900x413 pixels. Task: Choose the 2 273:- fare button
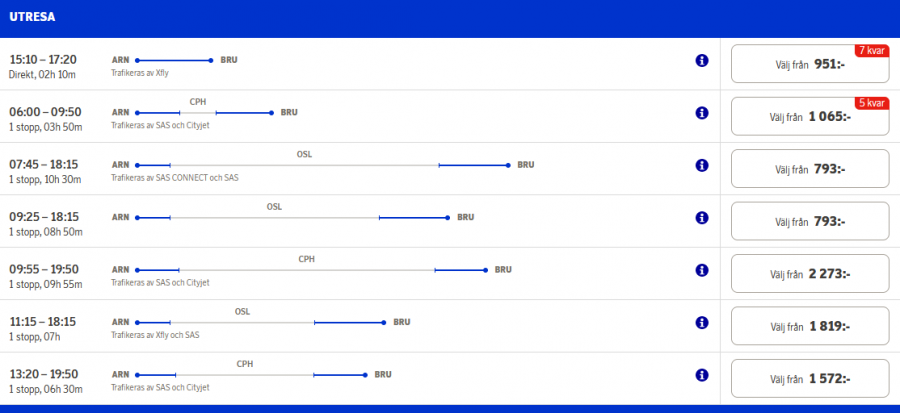(x=810, y=273)
